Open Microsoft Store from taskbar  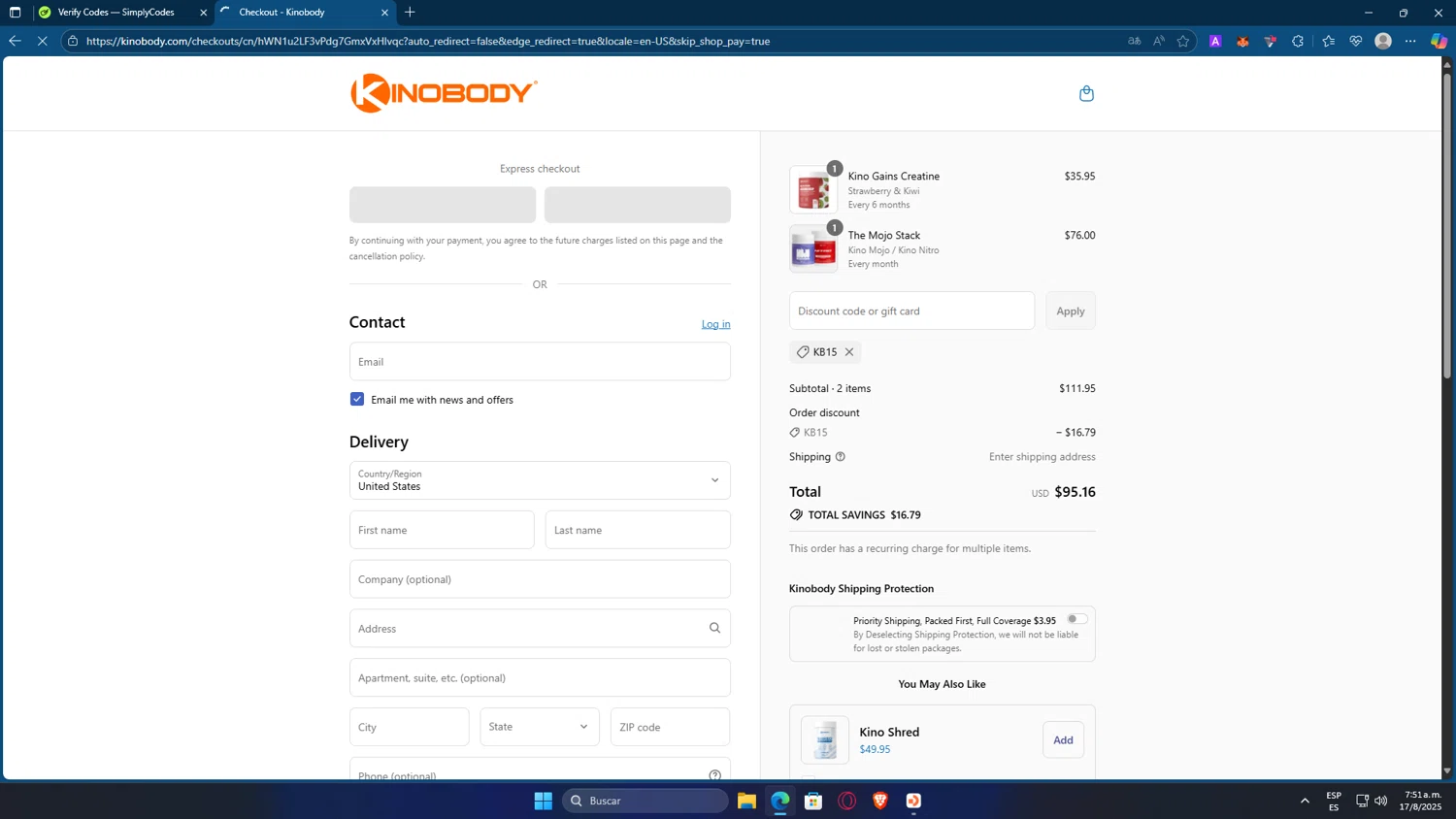[x=813, y=801]
